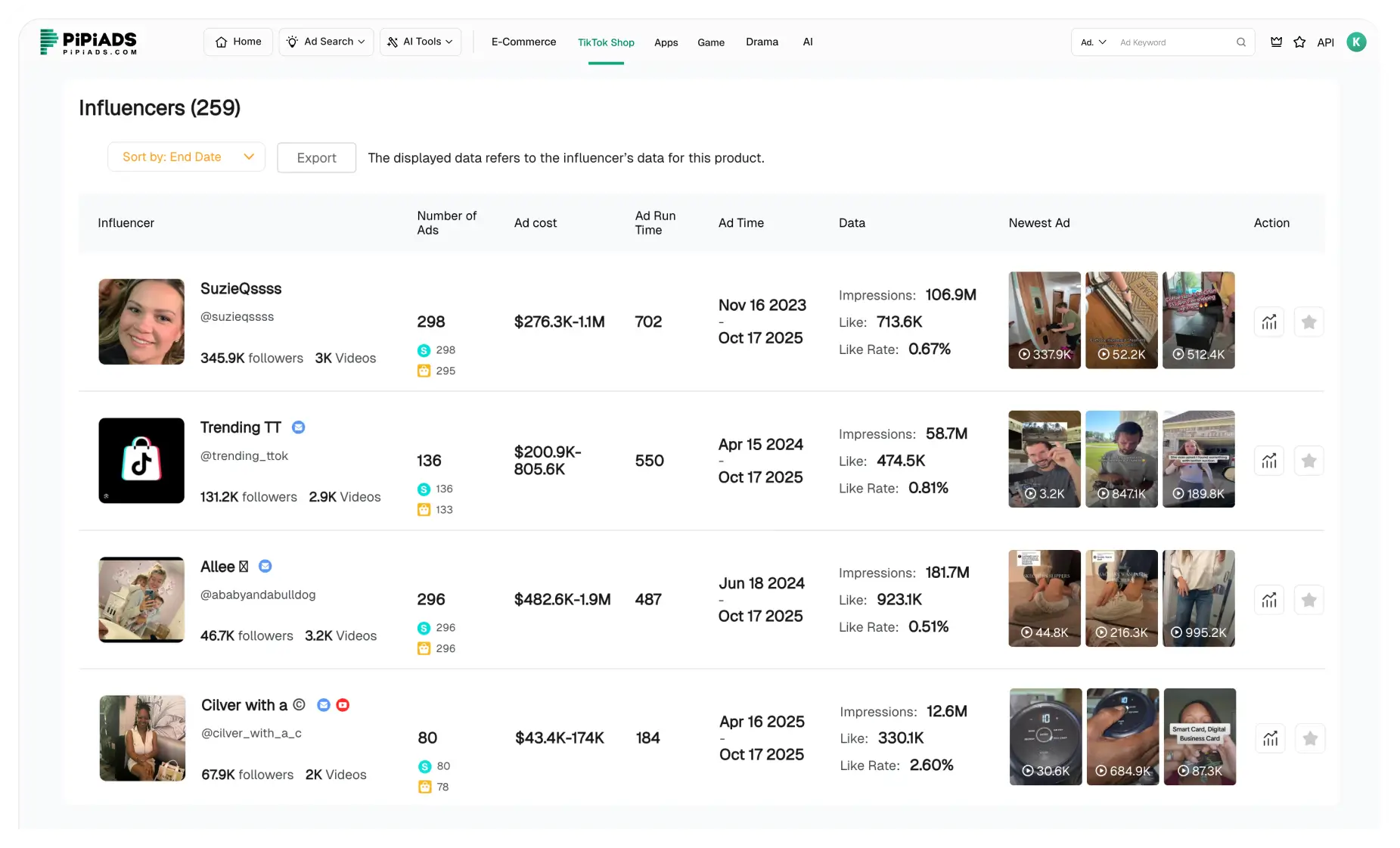Open analytics chart for SuzieQssss
The width and height of the screenshot is (1400, 848).
point(1268,322)
